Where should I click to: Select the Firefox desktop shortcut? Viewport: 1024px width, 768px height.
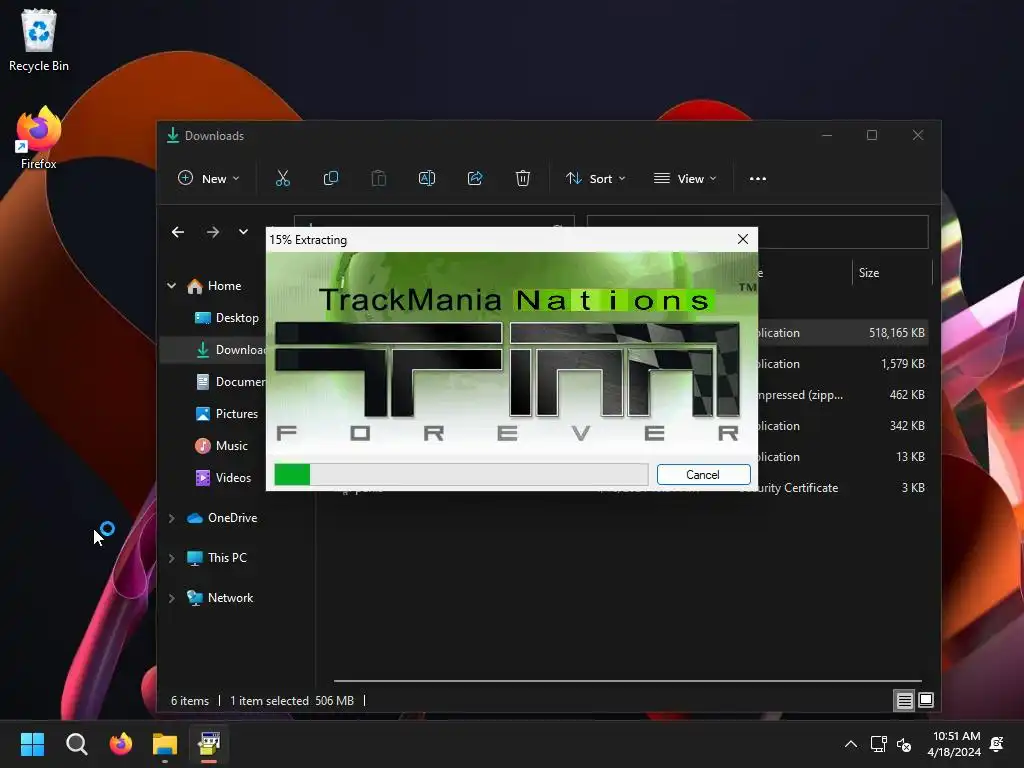[x=39, y=138]
